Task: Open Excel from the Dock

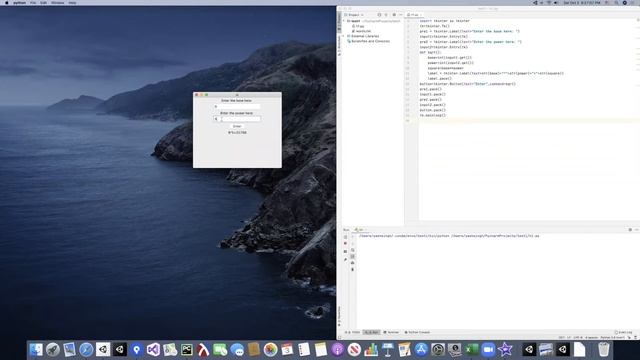Action: [471, 350]
